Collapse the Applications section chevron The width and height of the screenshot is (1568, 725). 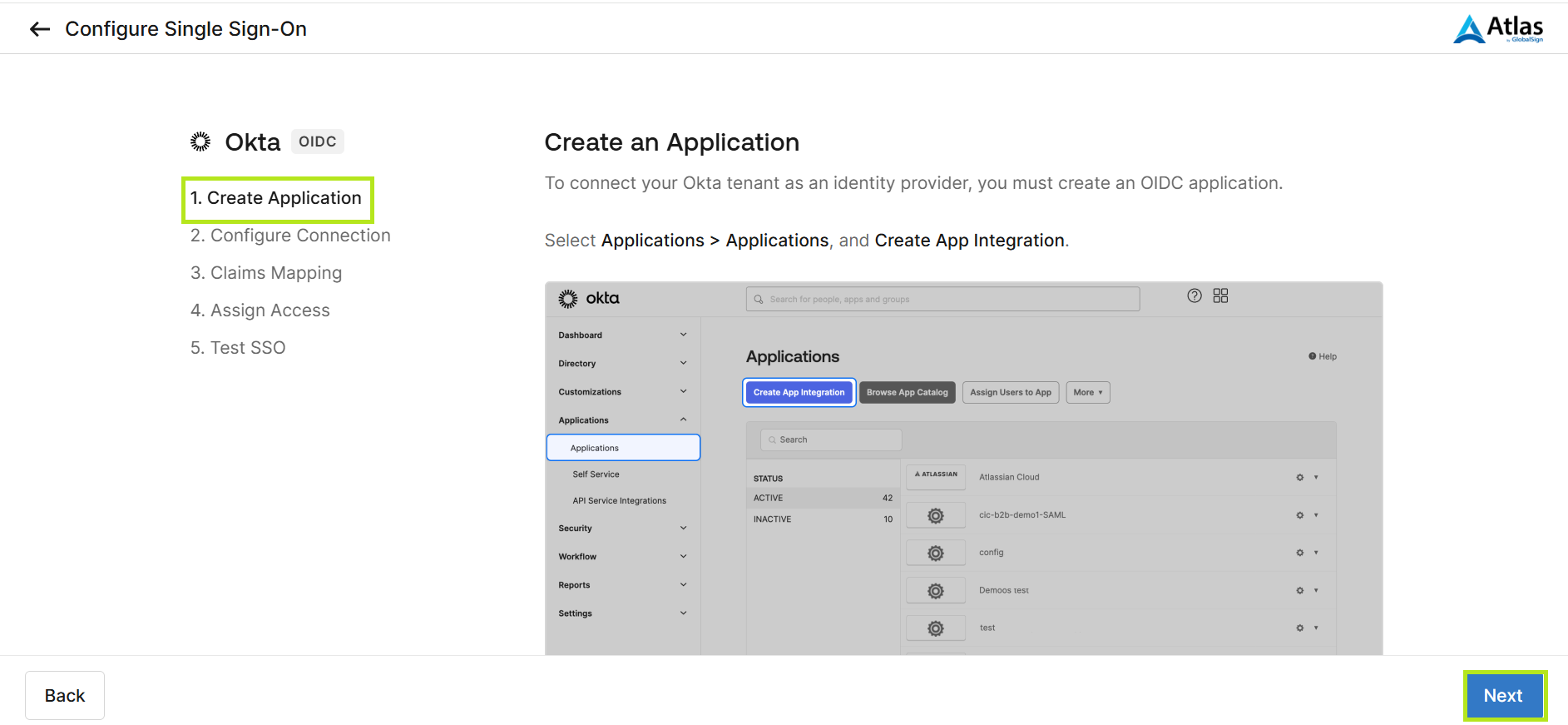tap(684, 420)
